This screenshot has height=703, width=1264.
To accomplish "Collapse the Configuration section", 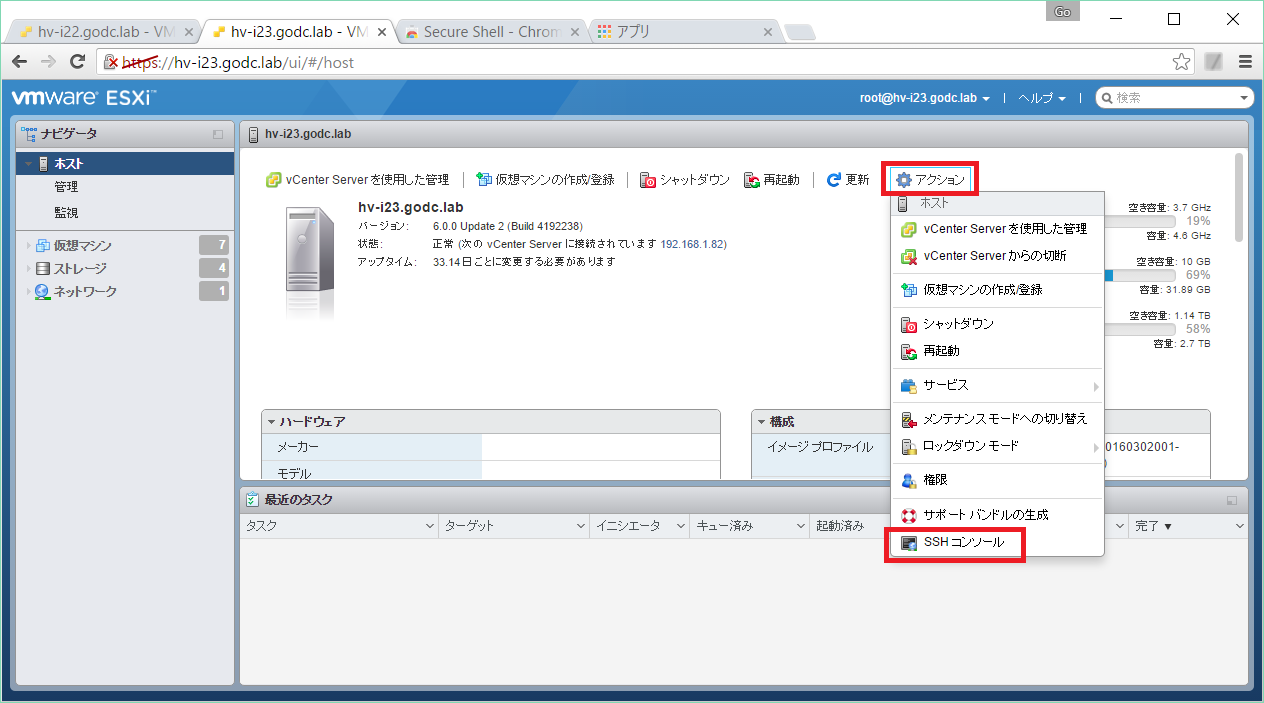I will coord(761,422).
